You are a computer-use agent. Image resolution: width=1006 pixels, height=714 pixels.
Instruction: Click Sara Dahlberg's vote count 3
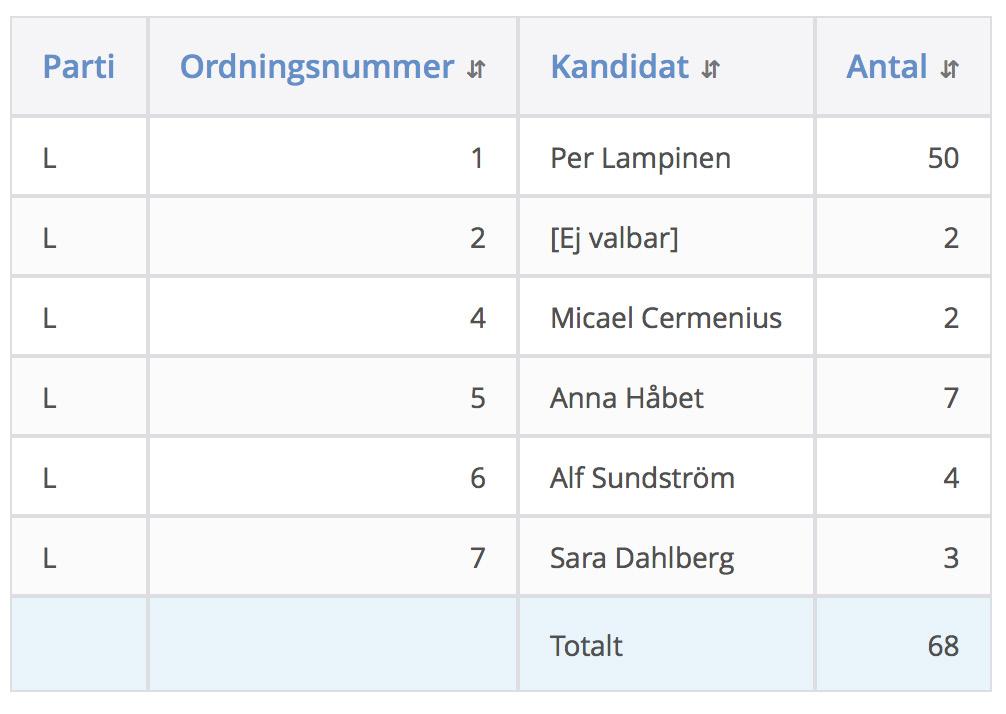951,558
